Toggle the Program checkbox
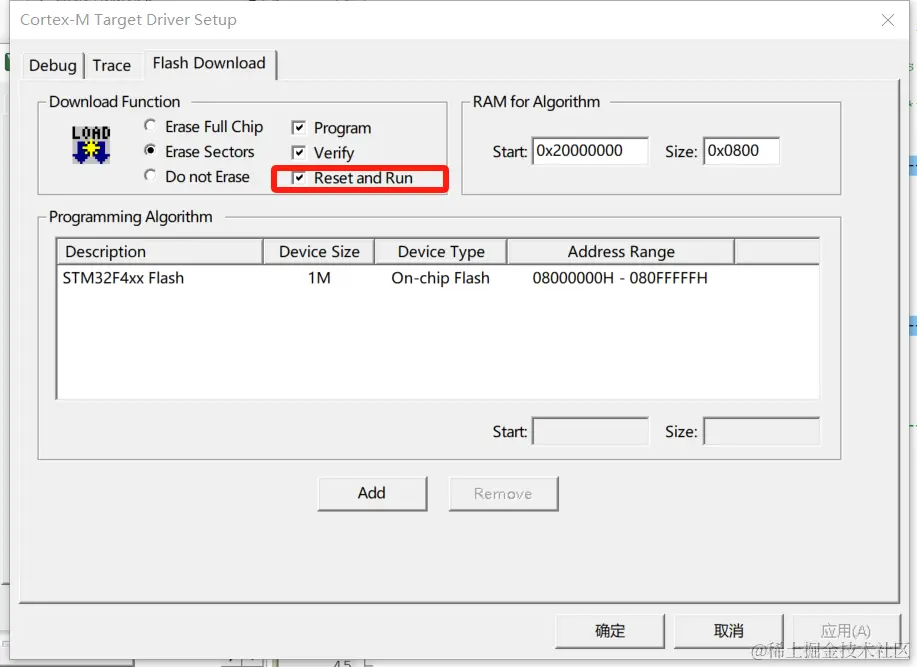 point(298,127)
